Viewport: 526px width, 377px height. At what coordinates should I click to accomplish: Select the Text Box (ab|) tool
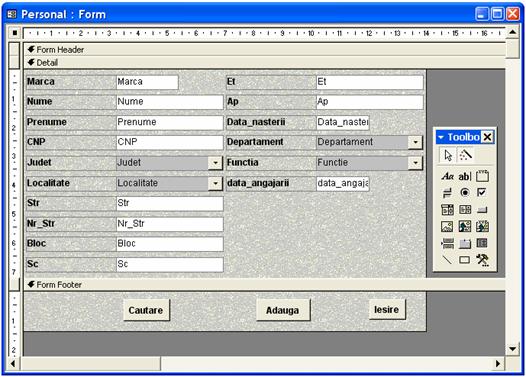pyautogui.click(x=465, y=176)
